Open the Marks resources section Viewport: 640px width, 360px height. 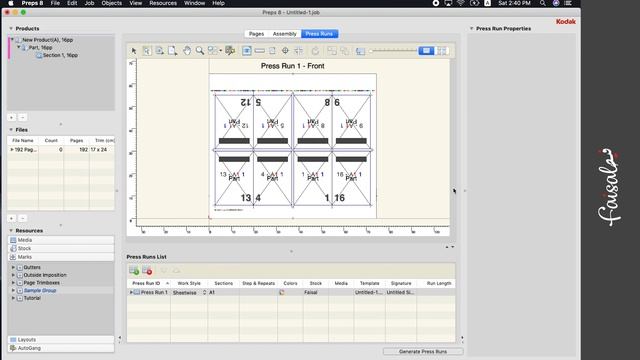click(x=61, y=257)
